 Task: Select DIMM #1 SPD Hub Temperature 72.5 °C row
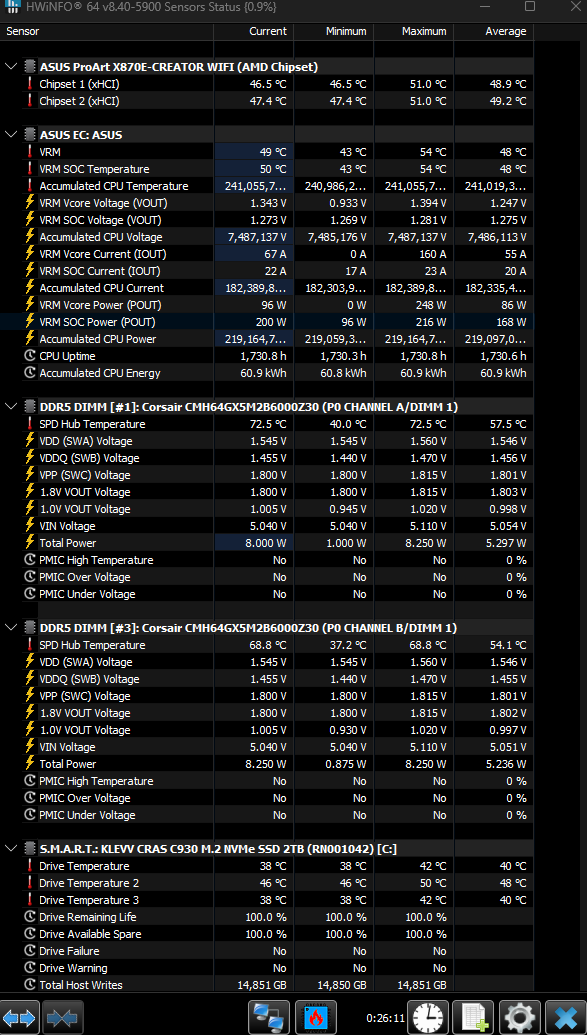(267, 424)
